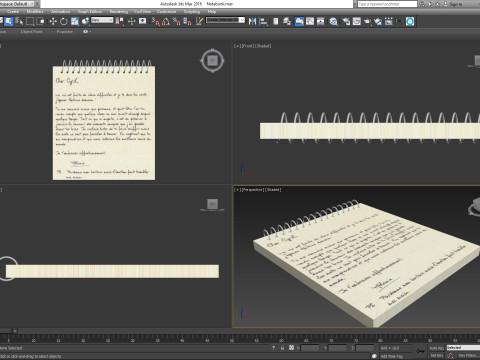The image size is (480, 360).
Task: Open the Perspective viewport label menu
Action: [x=252, y=190]
